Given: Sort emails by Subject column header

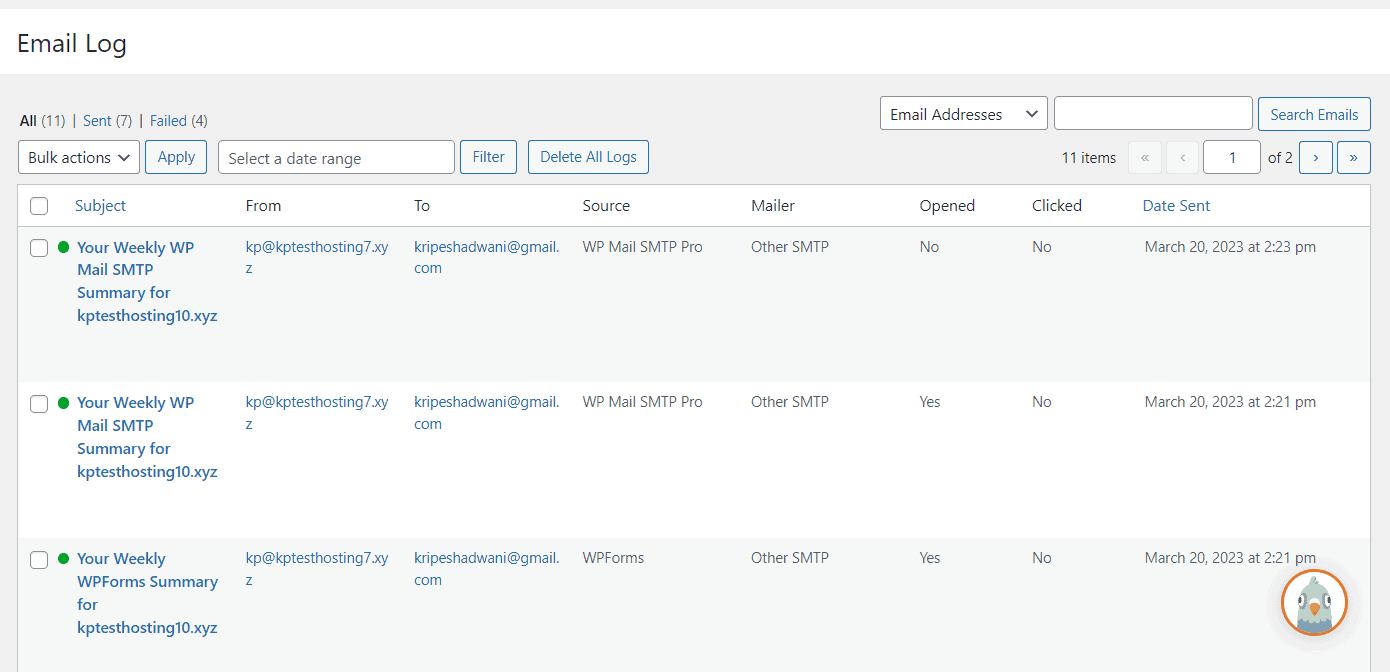Looking at the screenshot, I should tap(100, 206).
